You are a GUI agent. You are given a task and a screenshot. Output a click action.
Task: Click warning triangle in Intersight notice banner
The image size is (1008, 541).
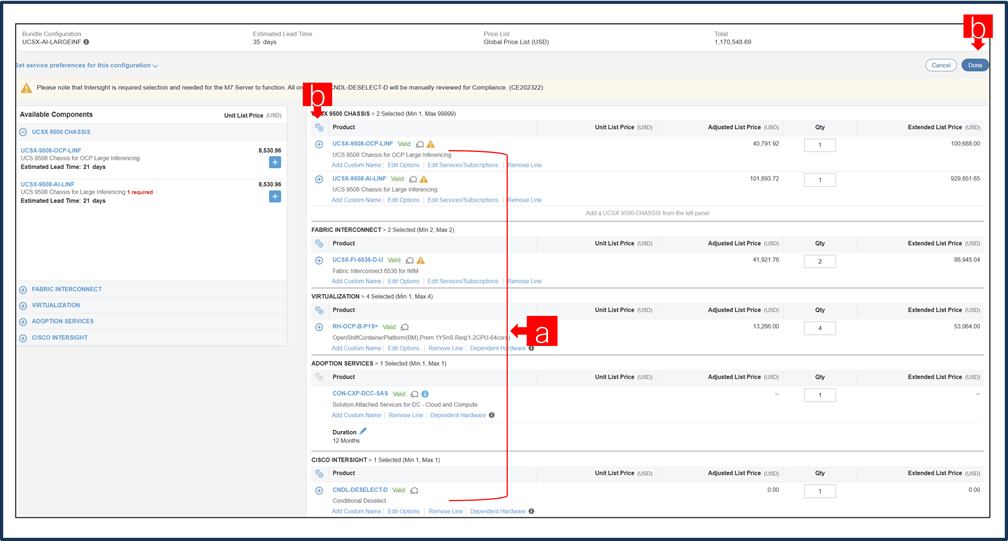[x=26, y=88]
